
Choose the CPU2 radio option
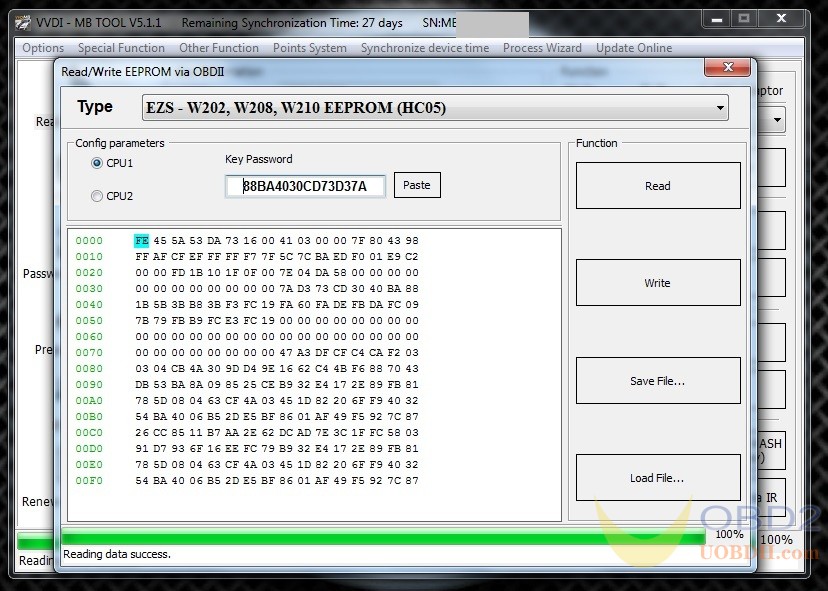pyautogui.click(x=97, y=196)
